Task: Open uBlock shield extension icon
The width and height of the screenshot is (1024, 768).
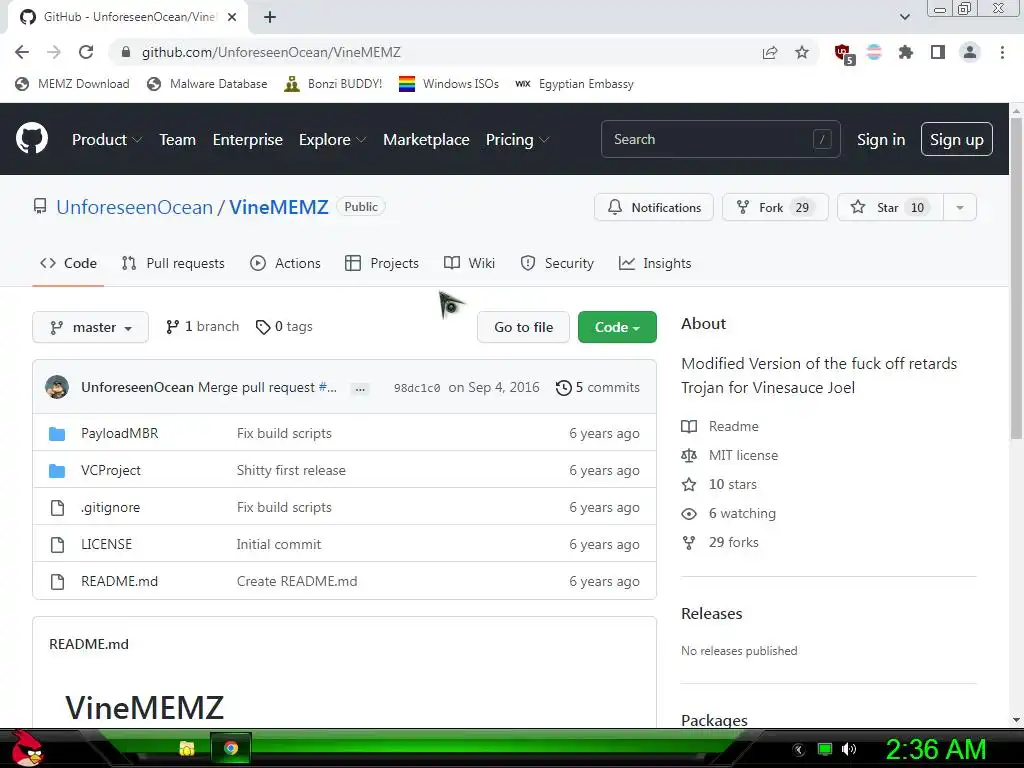Action: coord(844,54)
